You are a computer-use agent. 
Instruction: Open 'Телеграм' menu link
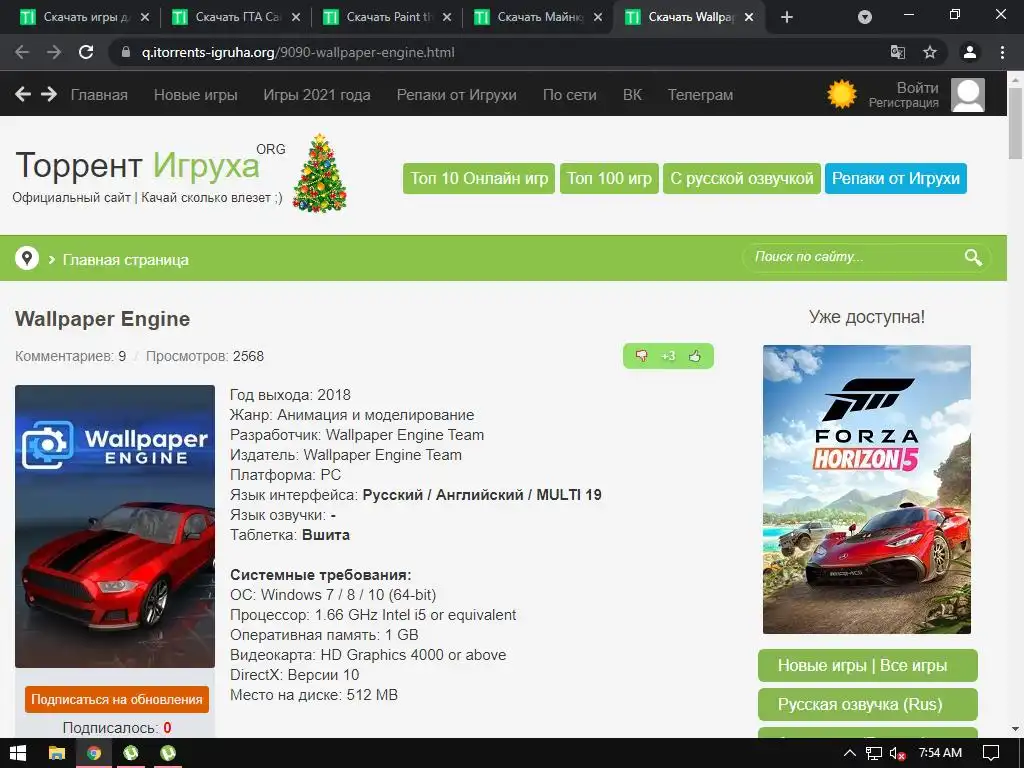700,95
